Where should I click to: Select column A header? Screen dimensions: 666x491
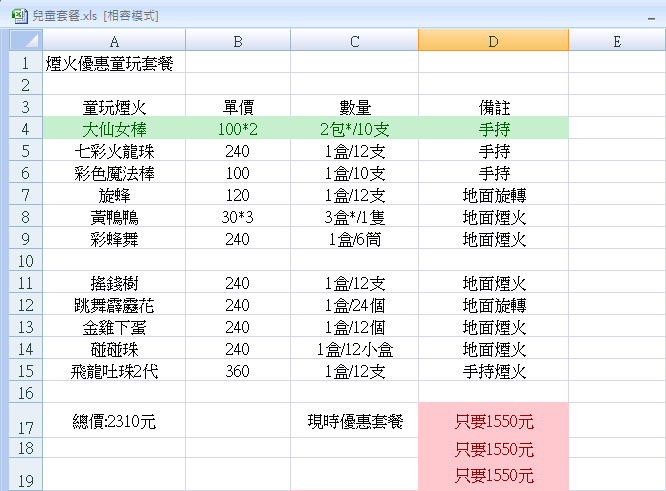click(x=113, y=41)
